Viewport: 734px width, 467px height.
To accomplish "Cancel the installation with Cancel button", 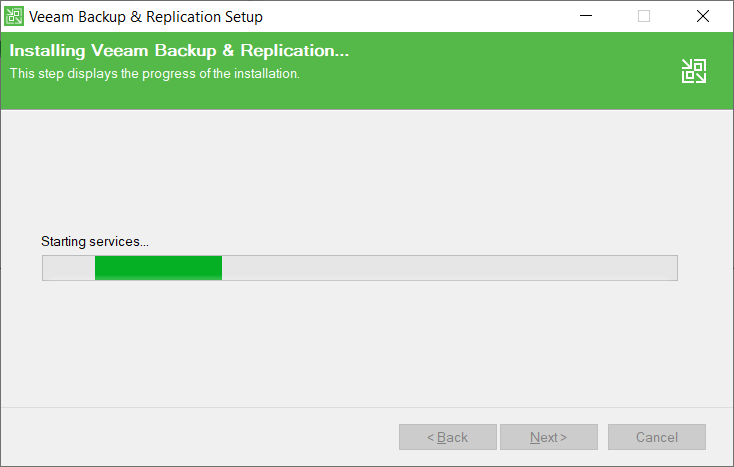I will (x=656, y=437).
